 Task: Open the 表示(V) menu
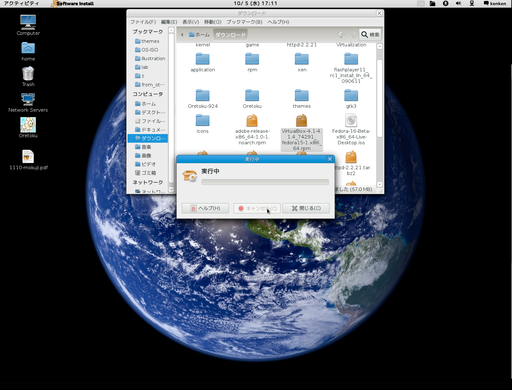tap(191, 22)
